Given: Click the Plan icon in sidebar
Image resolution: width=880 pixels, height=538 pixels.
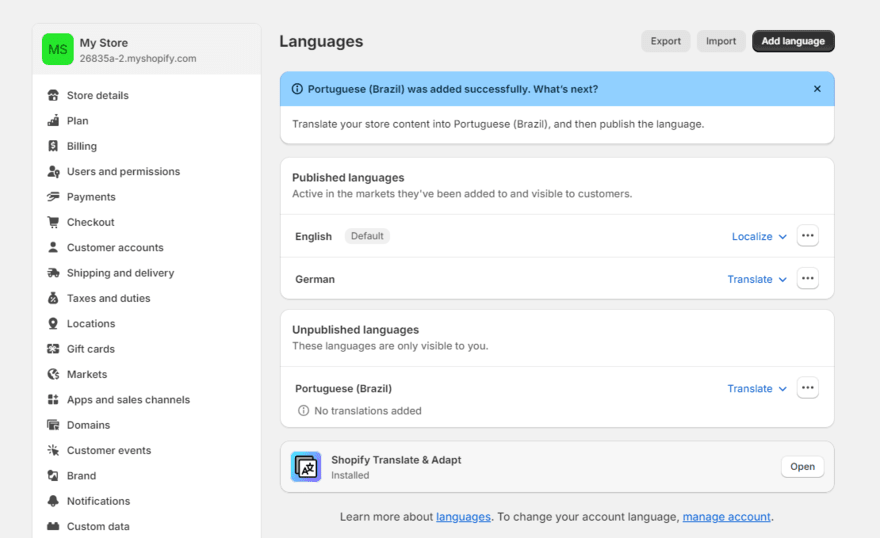Looking at the screenshot, I should click(x=53, y=121).
